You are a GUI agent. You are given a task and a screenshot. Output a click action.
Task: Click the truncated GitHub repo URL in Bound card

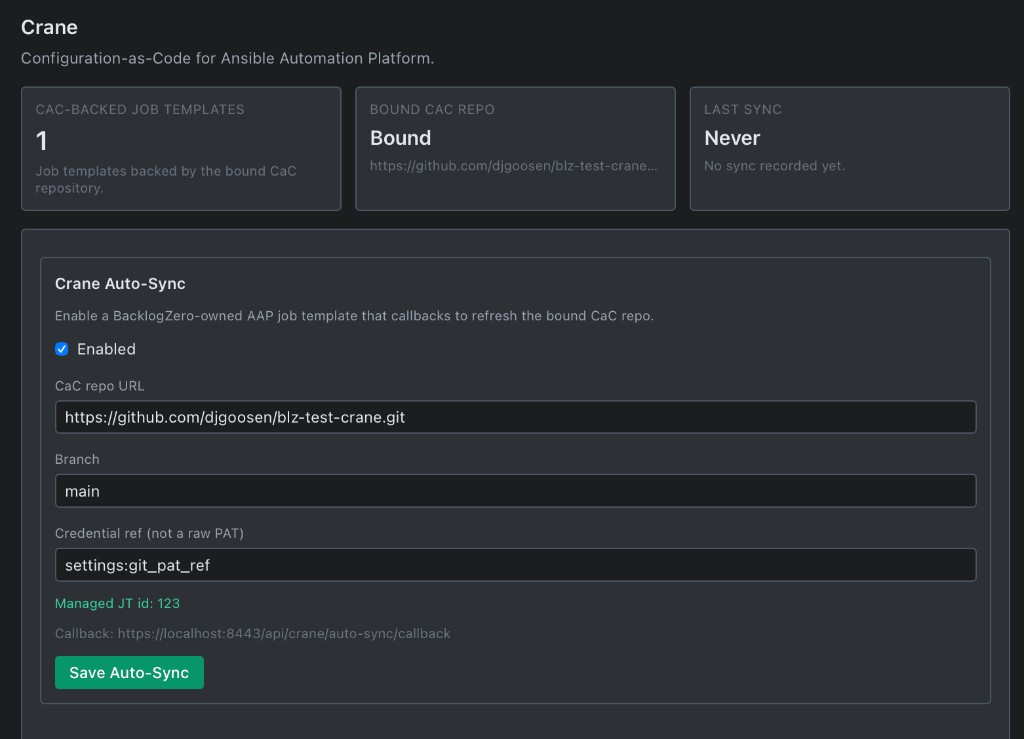(x=514, y=166)
